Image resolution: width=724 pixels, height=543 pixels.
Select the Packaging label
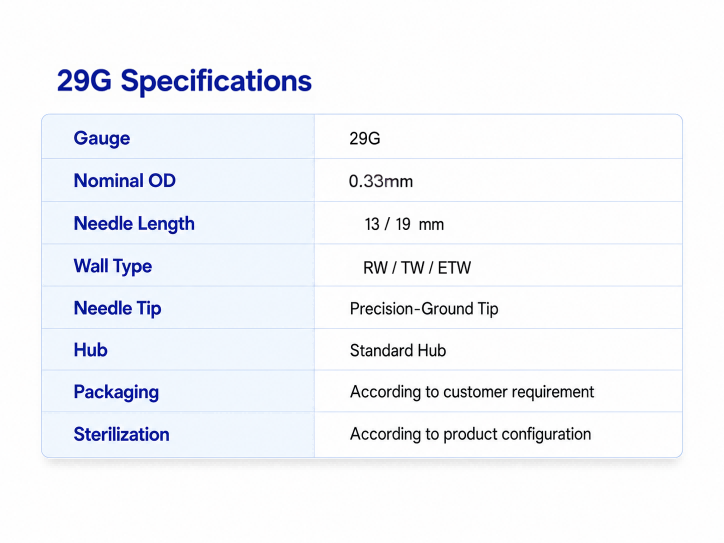(116, 392)
